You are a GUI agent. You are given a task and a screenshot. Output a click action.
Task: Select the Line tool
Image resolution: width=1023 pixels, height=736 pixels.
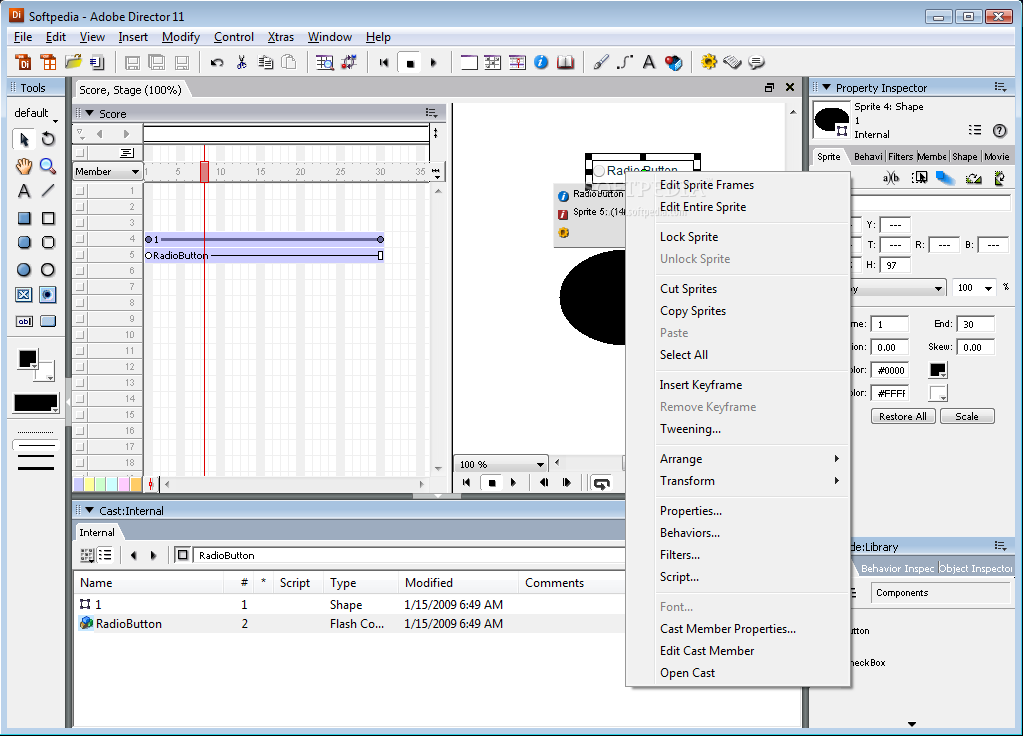pos(48,191)
